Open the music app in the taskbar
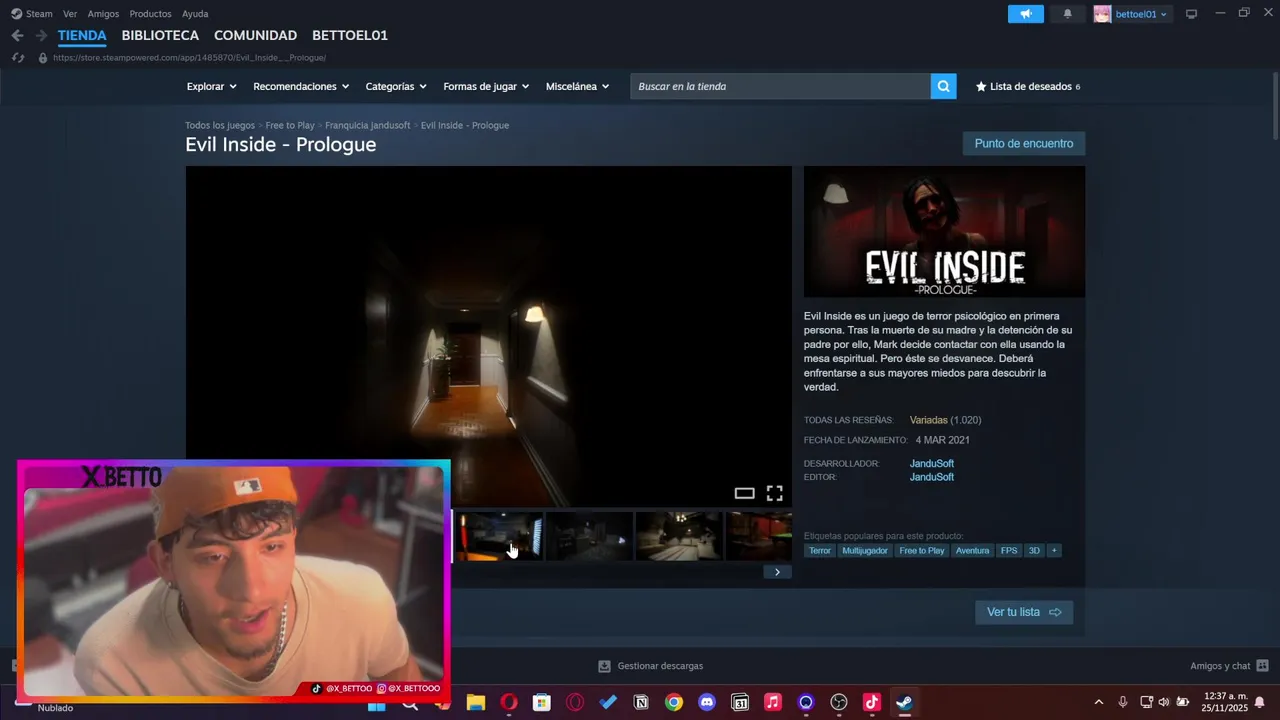The width and height of the screenshot is (1280, 720). [x=772, y=703]
